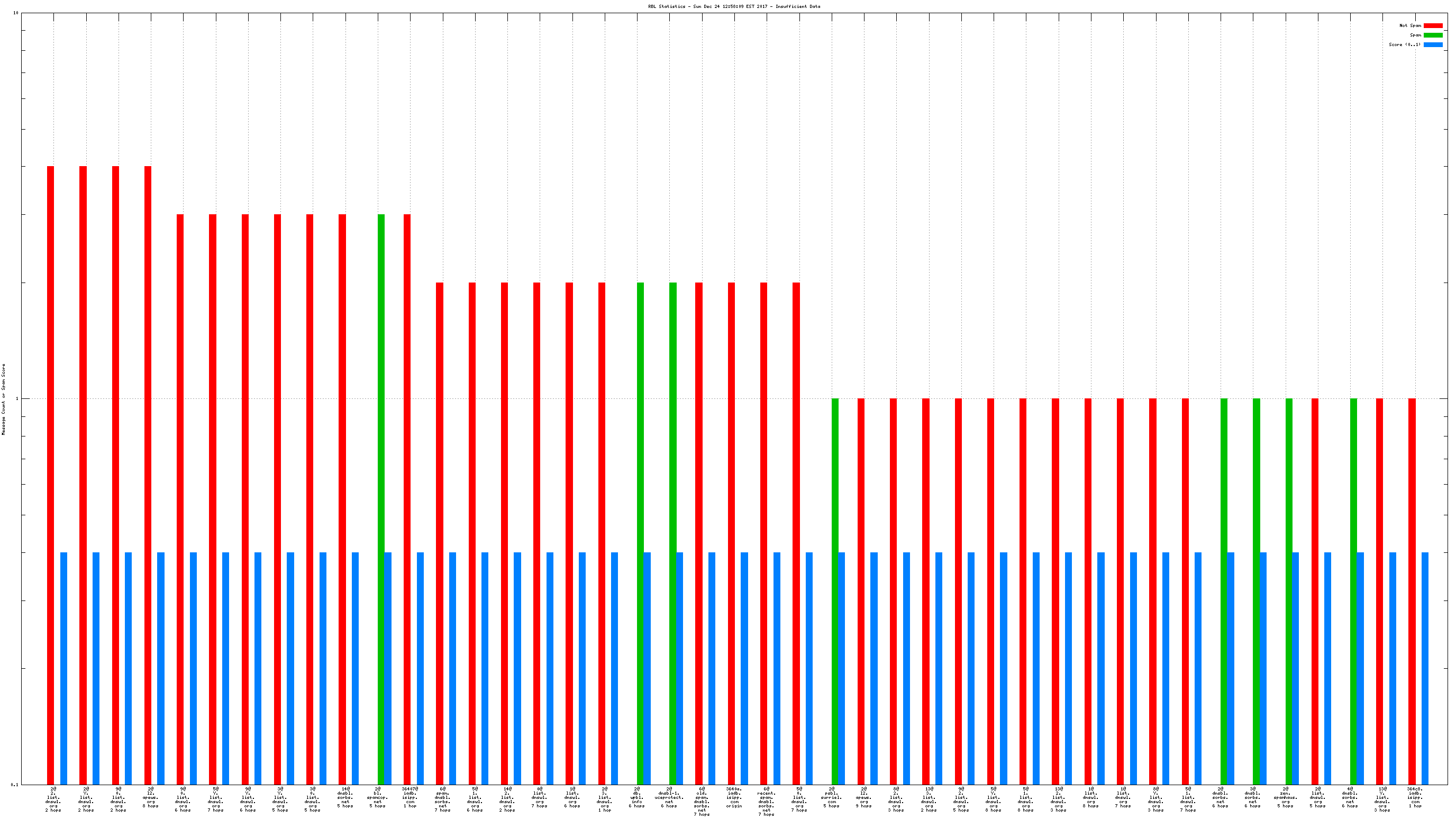Click the red Not Spam legend swatch

1433,25
